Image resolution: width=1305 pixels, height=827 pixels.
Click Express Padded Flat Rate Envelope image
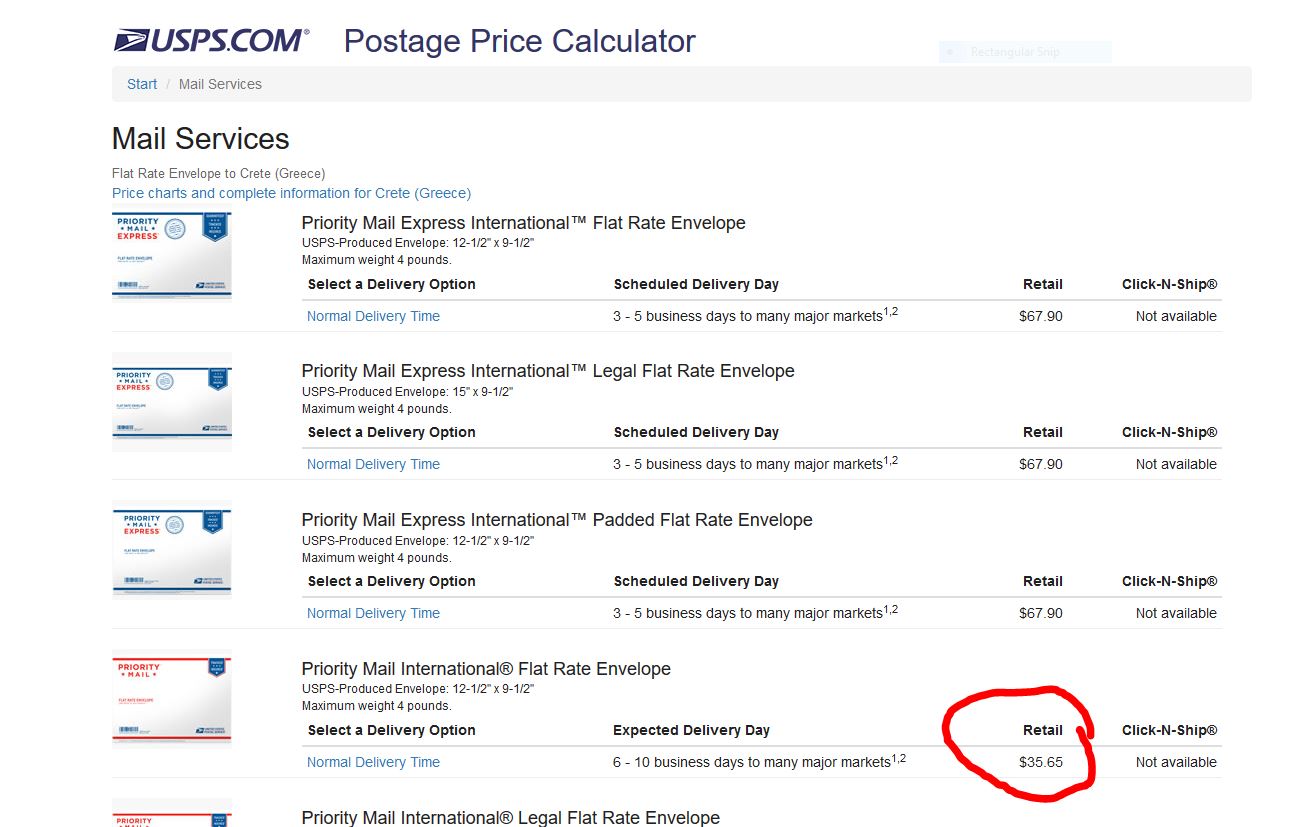pos(172,551)
